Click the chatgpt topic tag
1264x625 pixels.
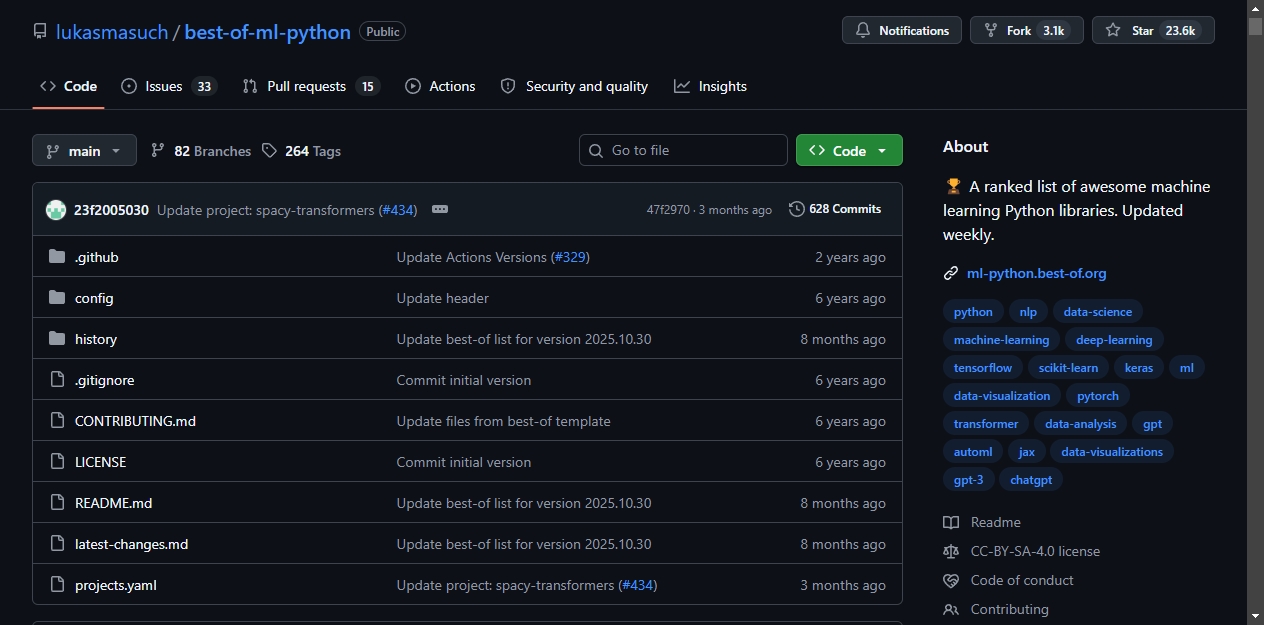tap(1031, 480)
